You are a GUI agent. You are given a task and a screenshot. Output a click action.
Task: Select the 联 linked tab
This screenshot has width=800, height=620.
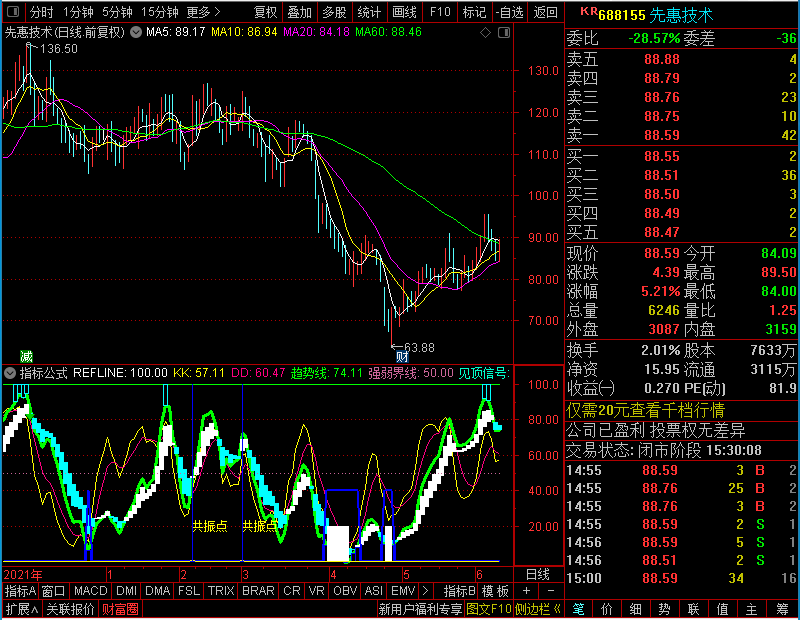(x=694, y=609)
